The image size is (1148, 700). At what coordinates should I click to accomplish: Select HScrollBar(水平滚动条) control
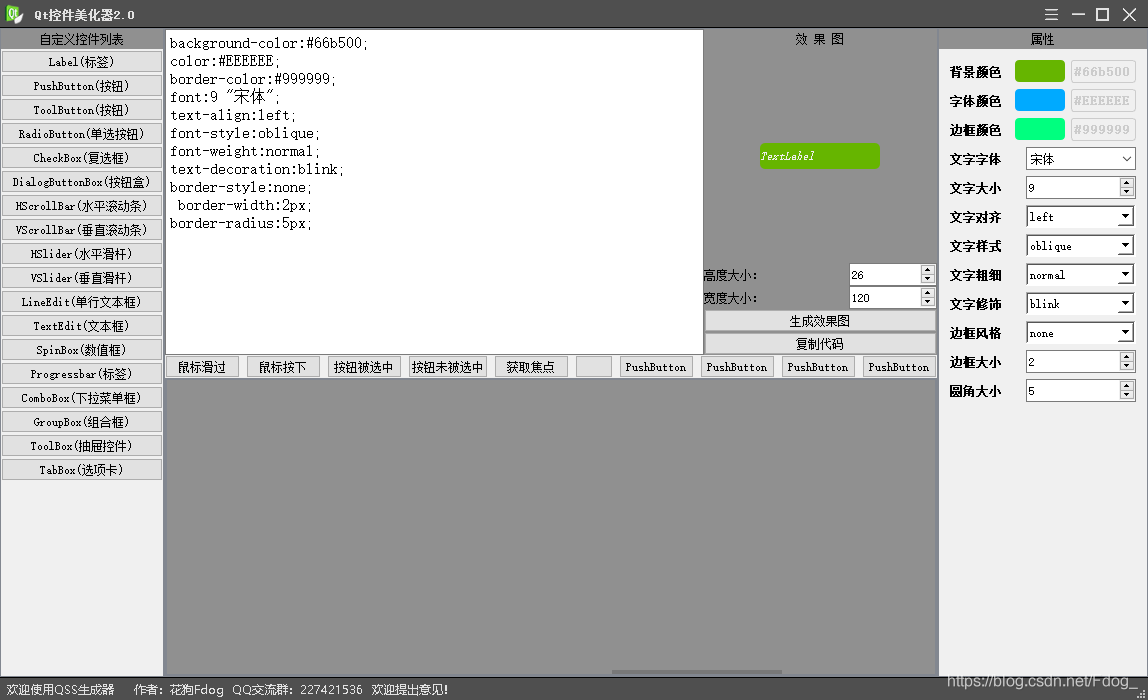pos(81,206)
